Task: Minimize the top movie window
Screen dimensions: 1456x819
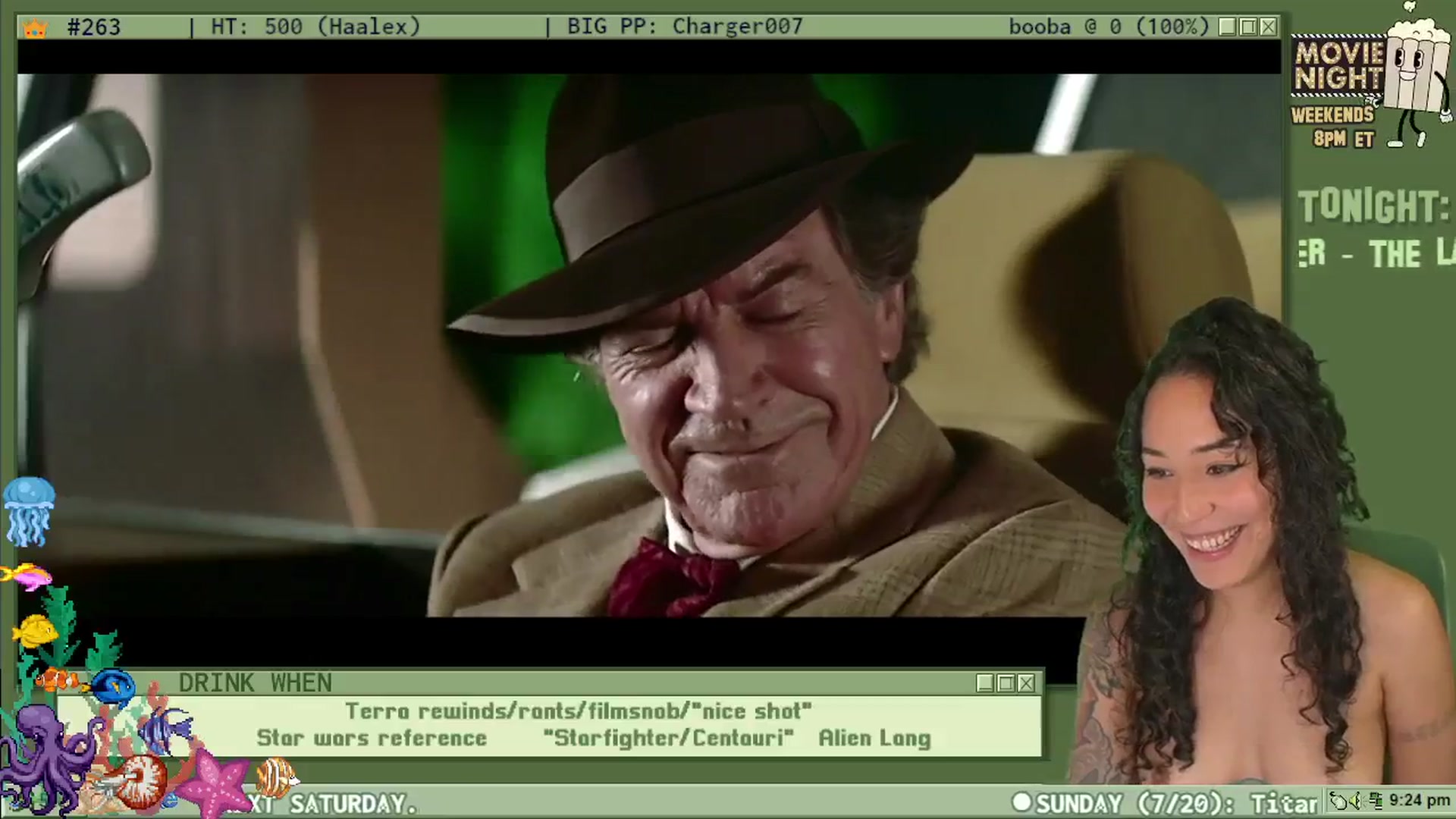Action: click(1228, 27)
